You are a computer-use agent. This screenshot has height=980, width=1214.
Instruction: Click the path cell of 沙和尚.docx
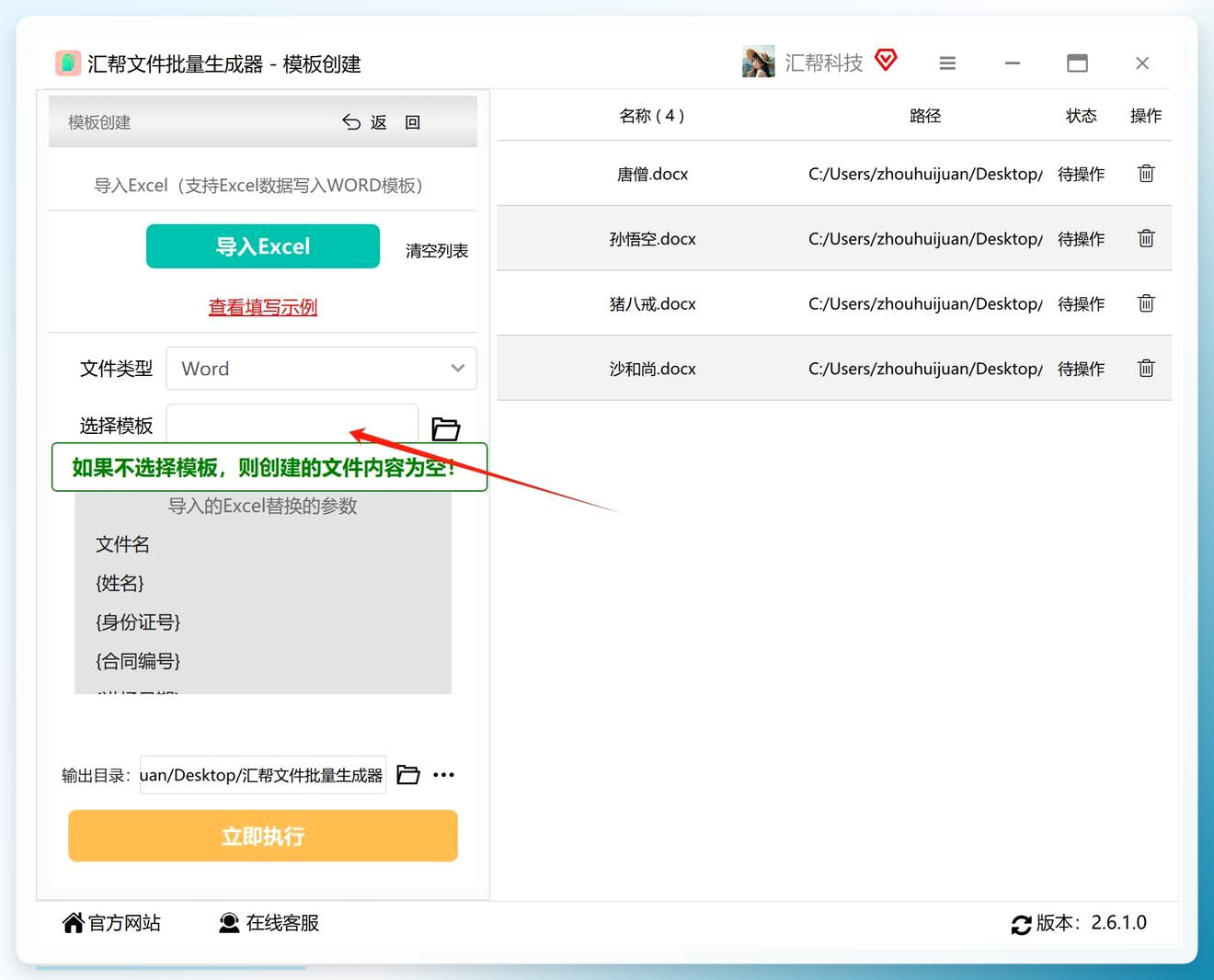point(925,369)
